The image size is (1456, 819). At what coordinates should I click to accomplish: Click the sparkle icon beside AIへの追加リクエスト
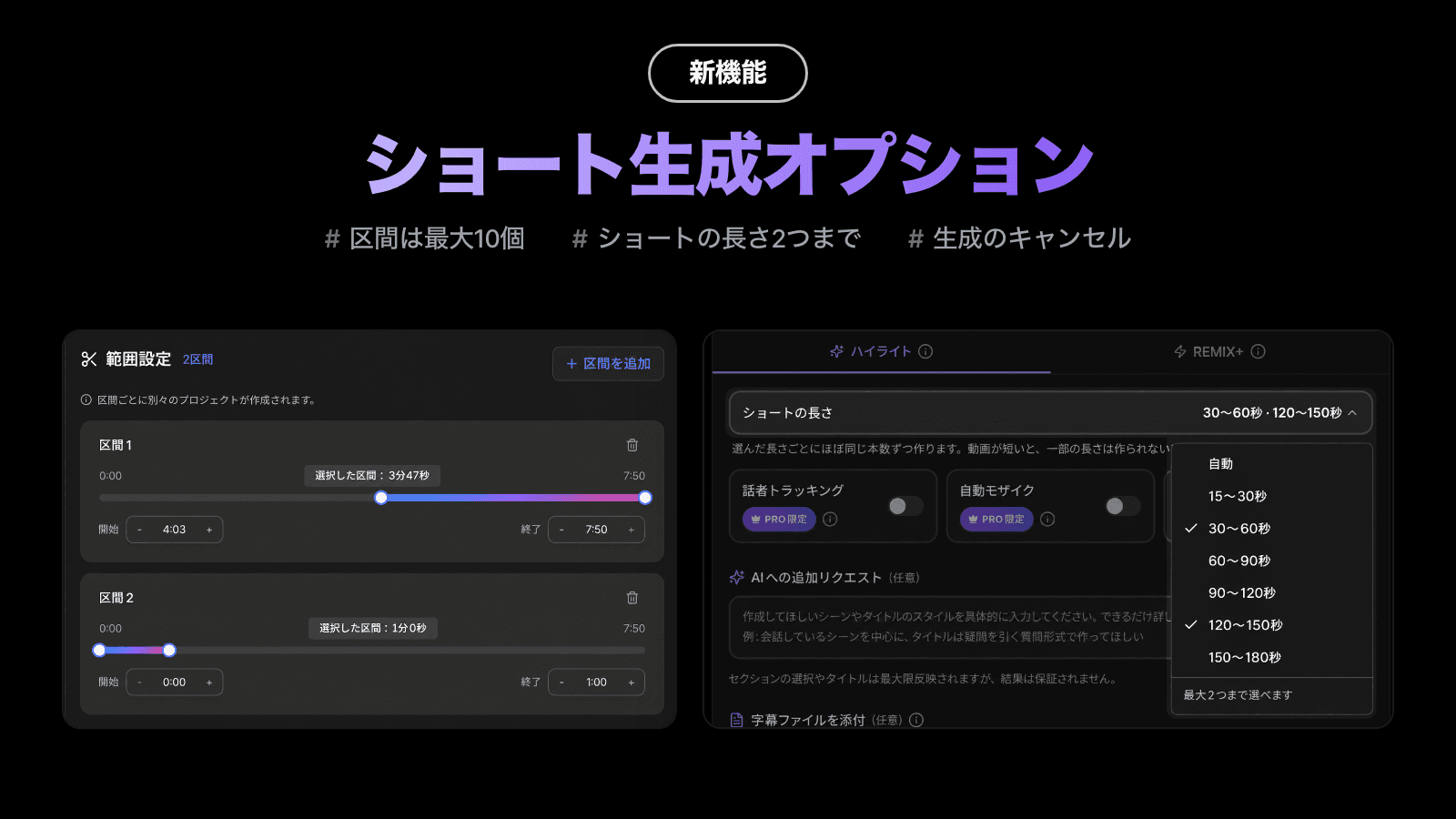737,577
